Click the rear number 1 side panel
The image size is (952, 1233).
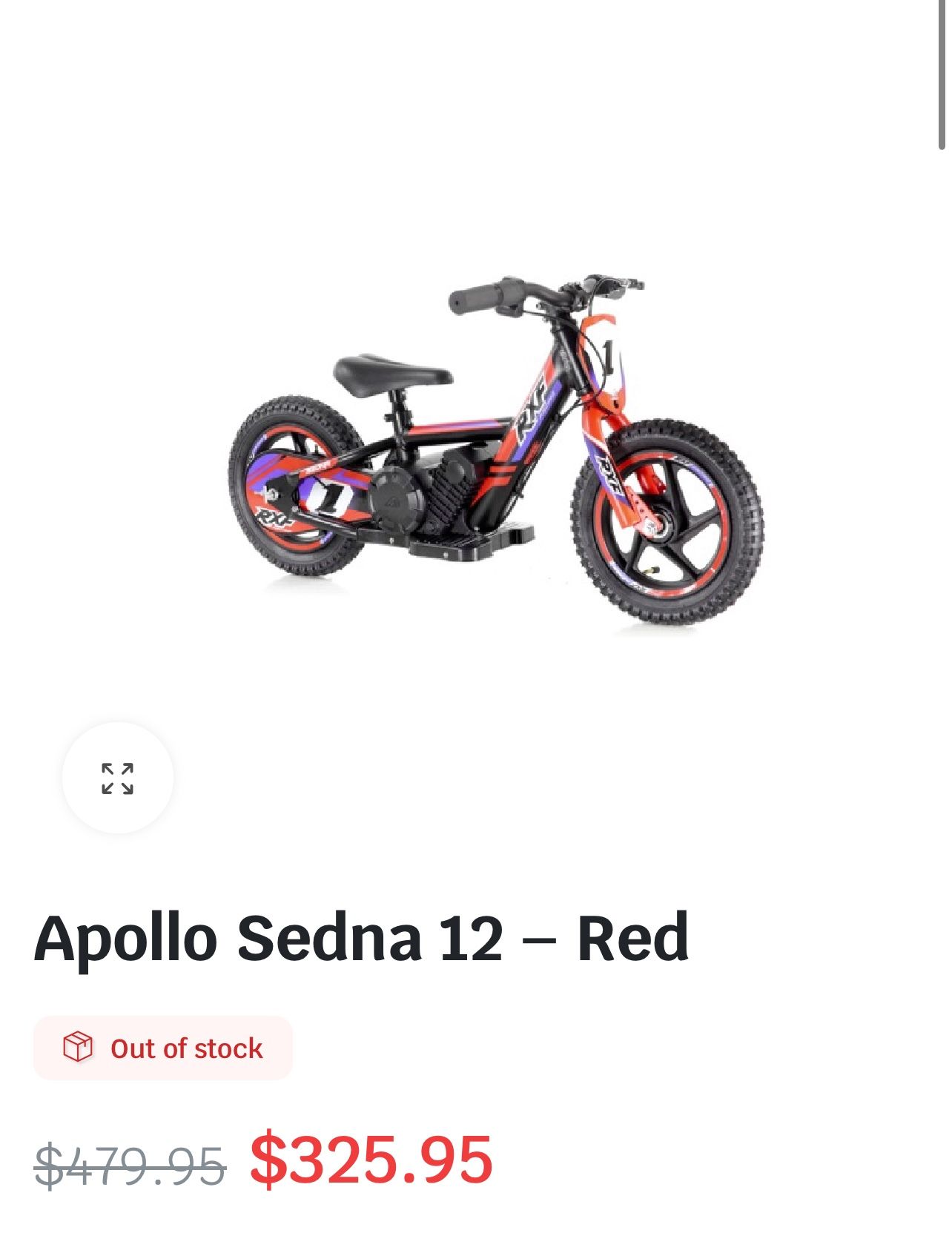[331, 497]
